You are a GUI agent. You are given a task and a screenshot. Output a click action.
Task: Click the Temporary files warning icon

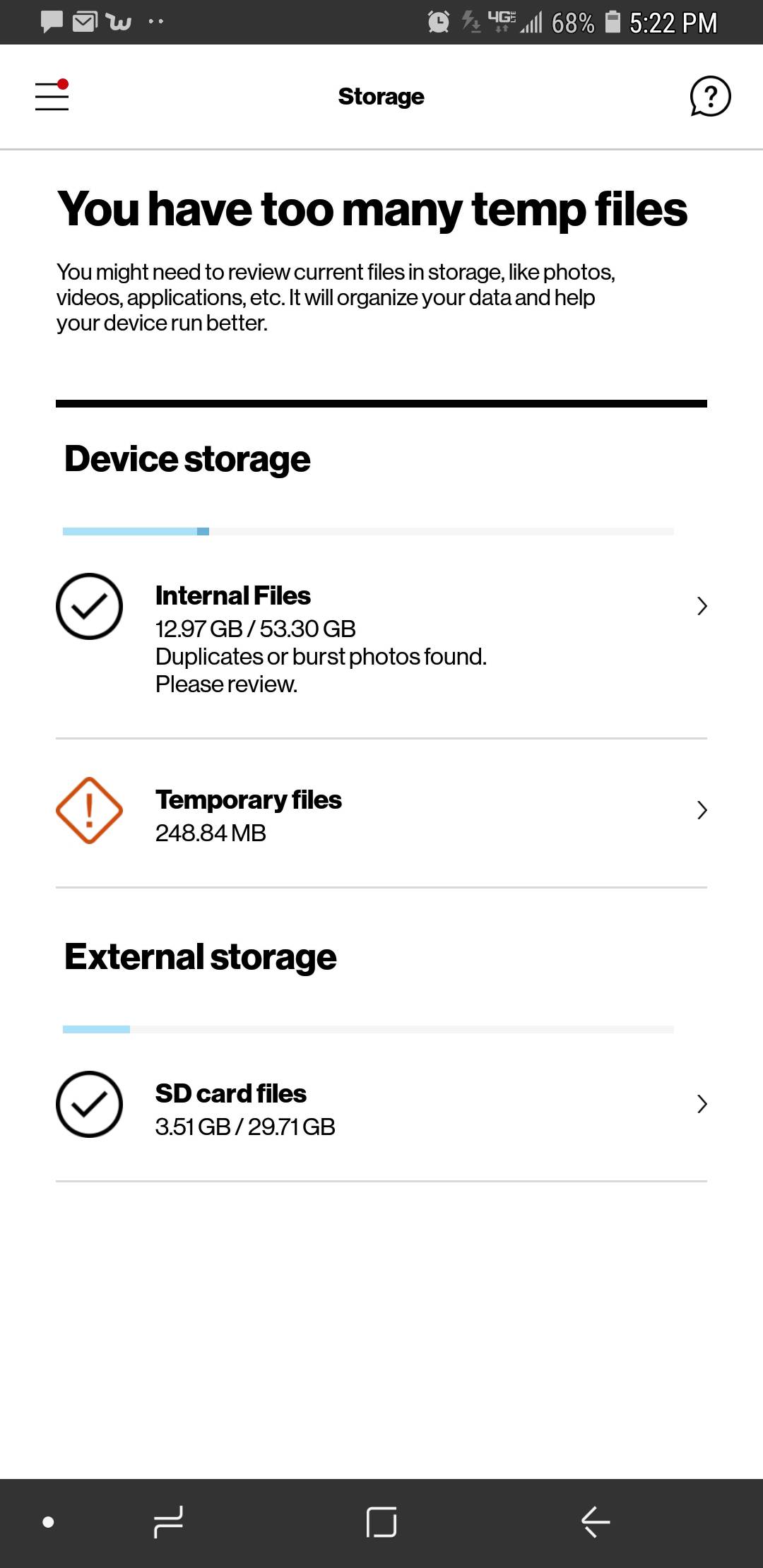tap(88, 809)
